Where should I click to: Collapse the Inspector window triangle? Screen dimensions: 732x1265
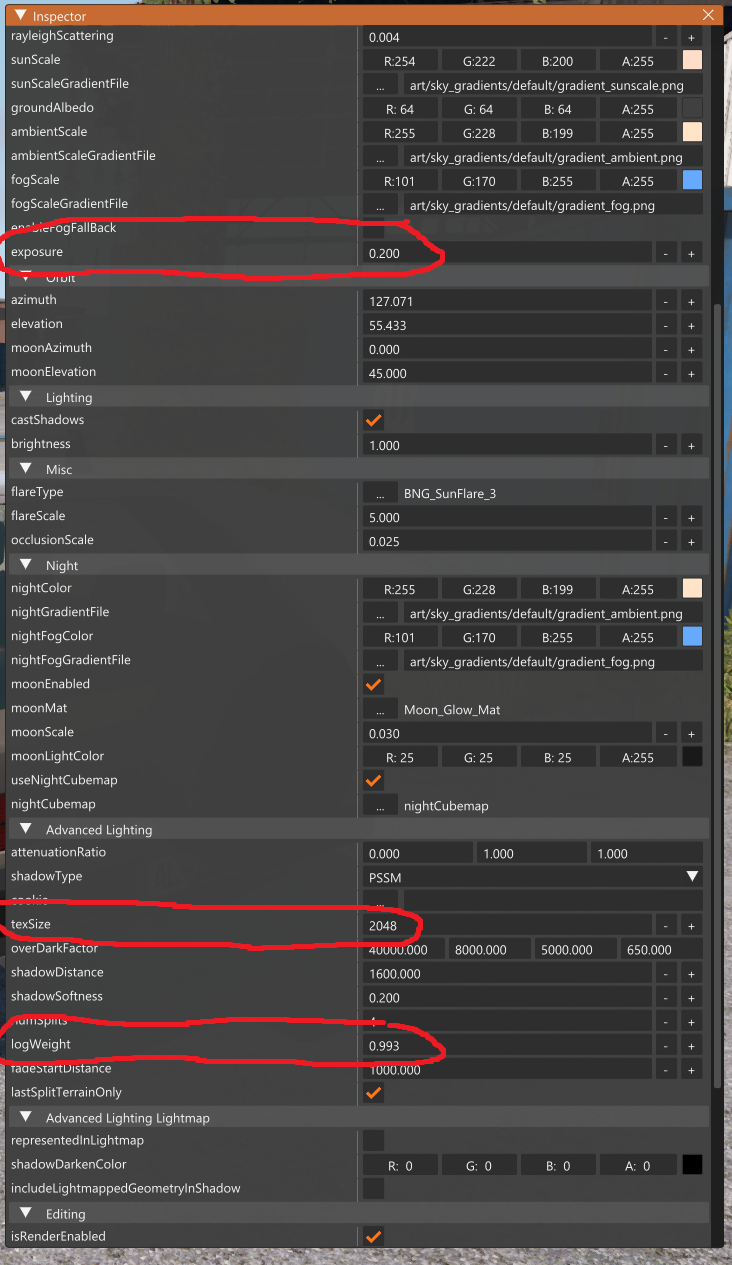pyautogui.click(x=18, y=16)
